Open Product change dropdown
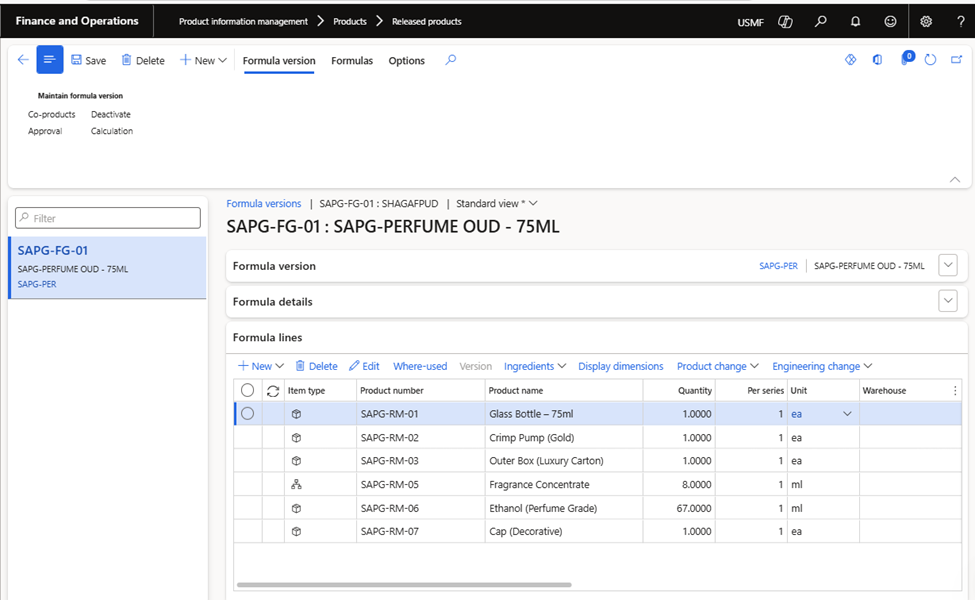 (718, 366)
